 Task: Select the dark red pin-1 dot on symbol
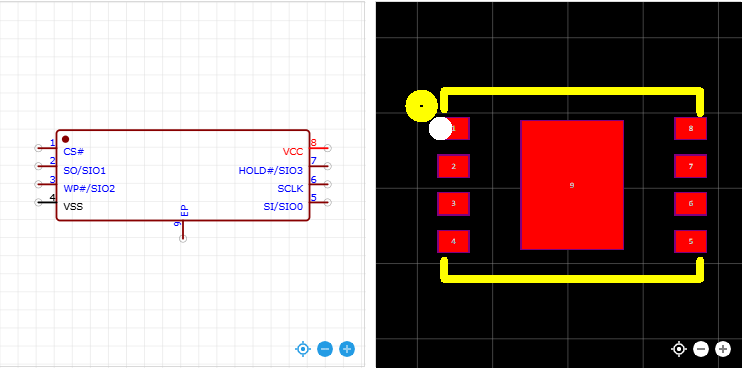click(x=66, y=139)
